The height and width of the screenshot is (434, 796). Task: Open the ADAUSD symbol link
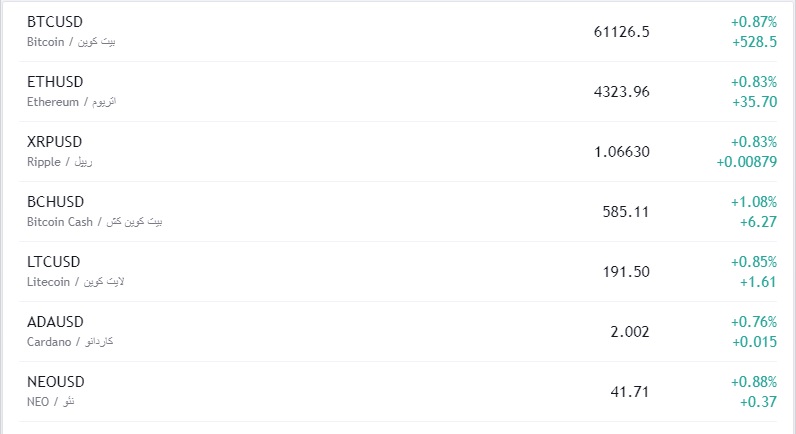pos(55,321)
